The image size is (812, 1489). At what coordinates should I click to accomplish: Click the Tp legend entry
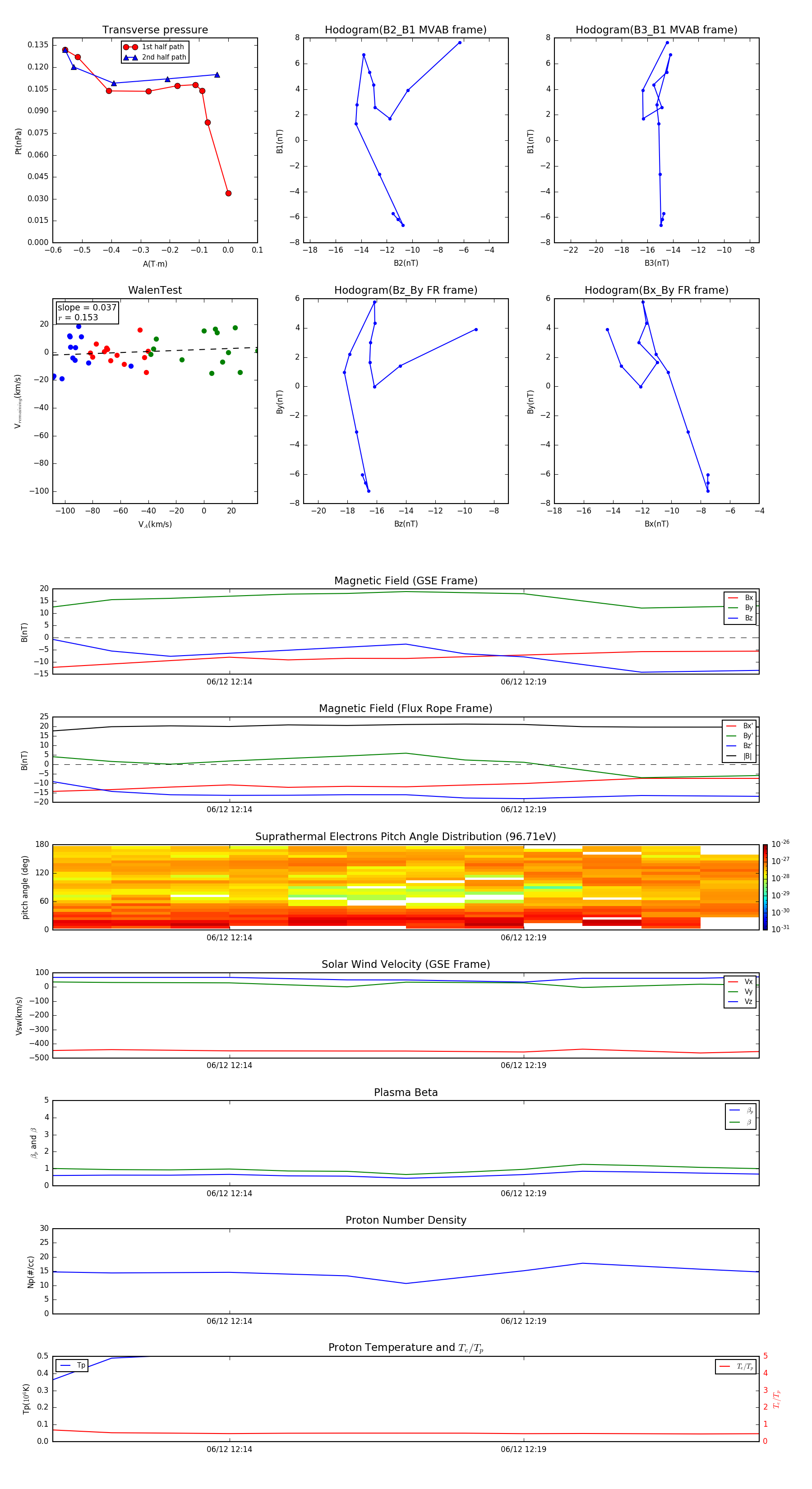(x=72, y=1365)
